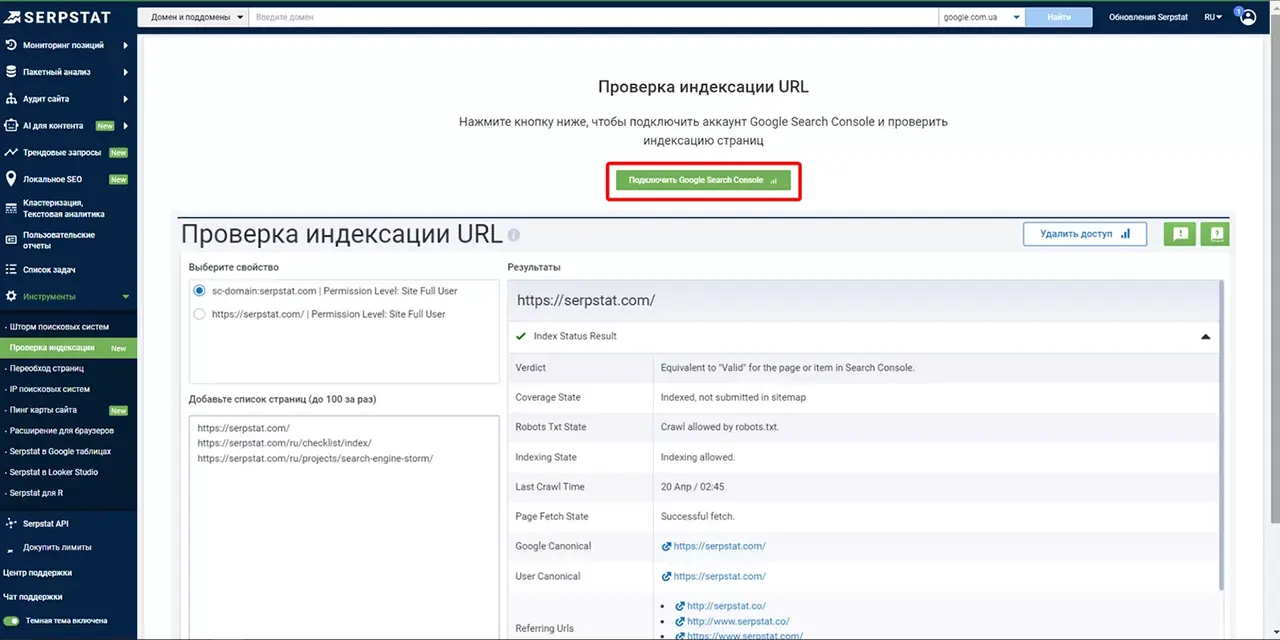Click the 'Successful fetch.' value
This screenshot has width=1280, height=640.
(698, 517)
